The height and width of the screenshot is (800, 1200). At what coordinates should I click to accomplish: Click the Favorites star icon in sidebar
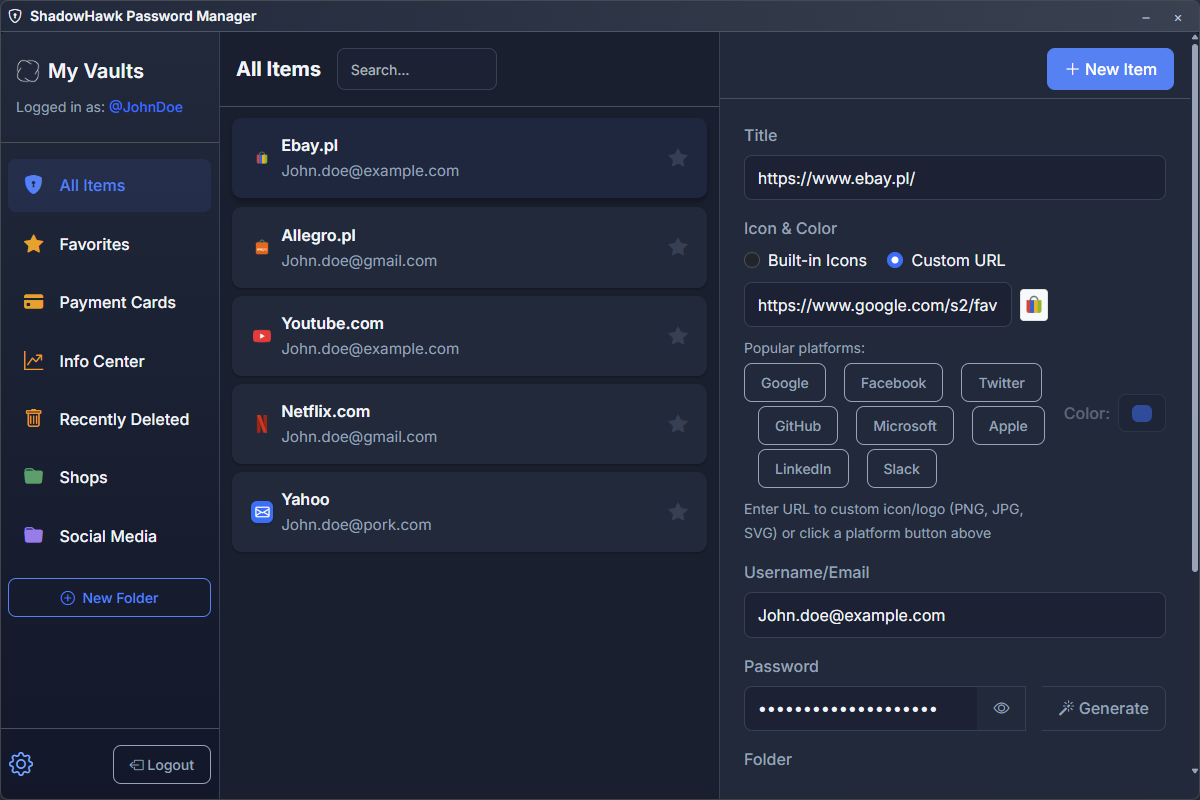[34, 244]
